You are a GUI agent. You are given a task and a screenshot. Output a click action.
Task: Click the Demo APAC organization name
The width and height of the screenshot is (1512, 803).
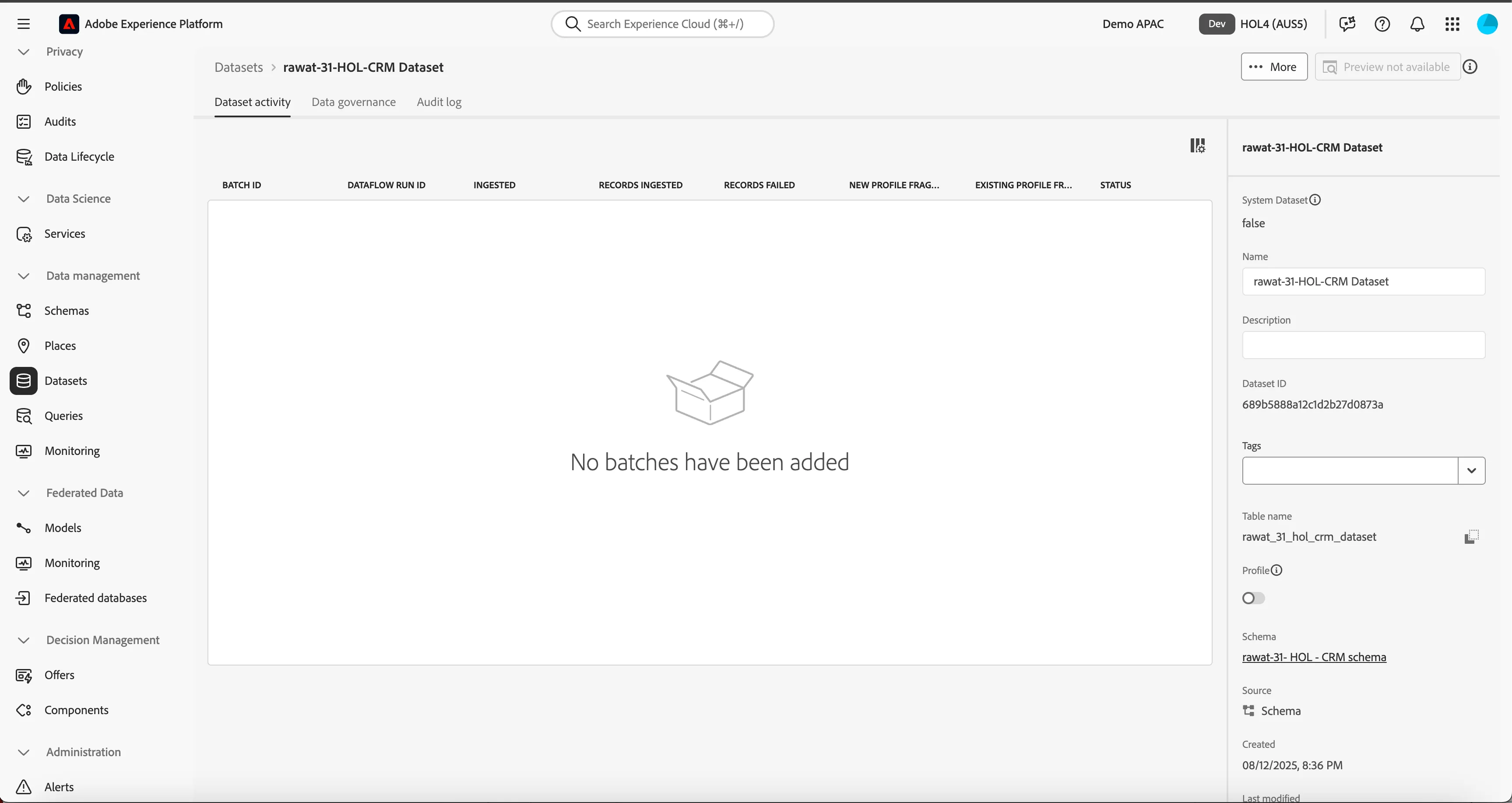(x=1133, y=24)
